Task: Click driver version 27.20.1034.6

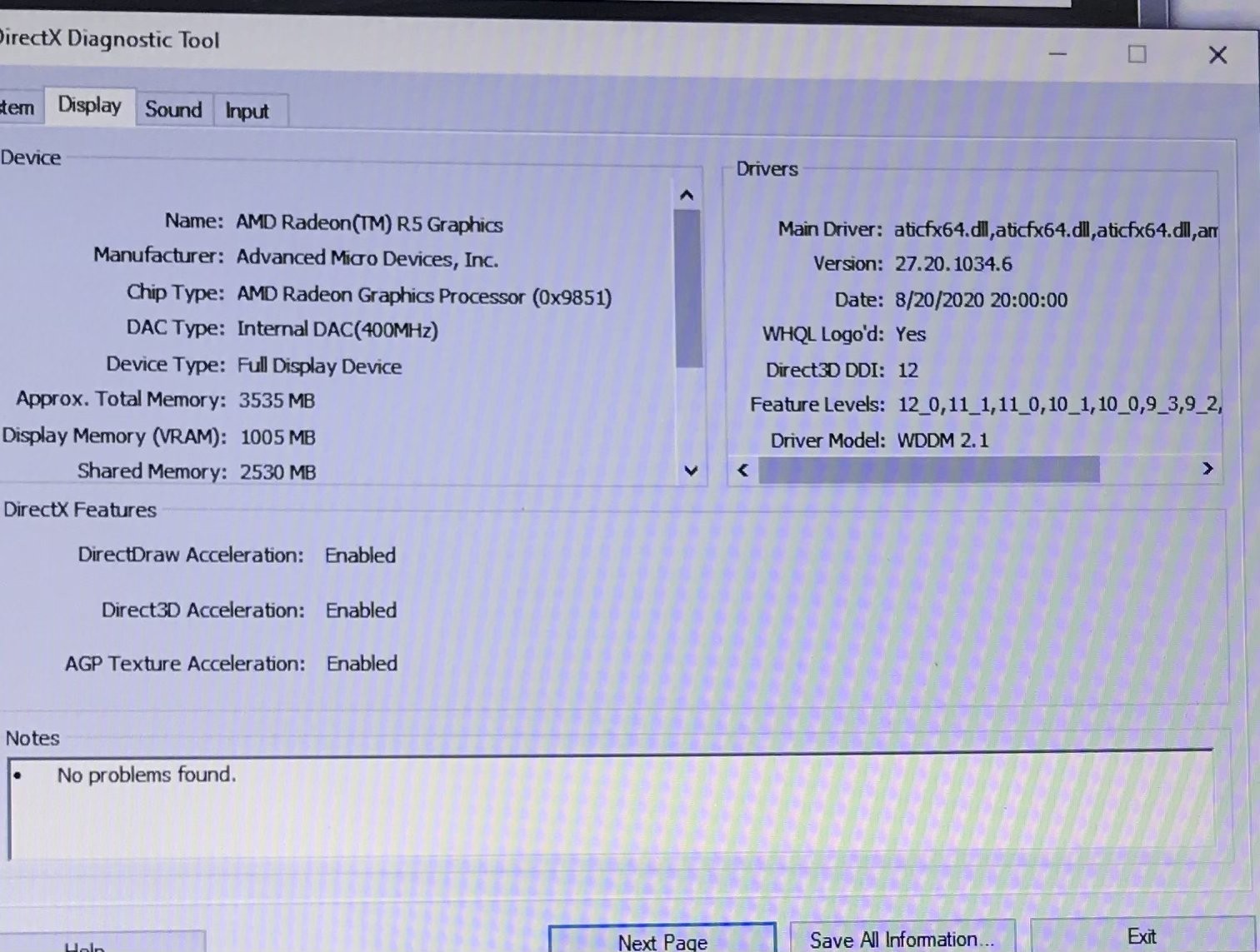Action: 953,264
